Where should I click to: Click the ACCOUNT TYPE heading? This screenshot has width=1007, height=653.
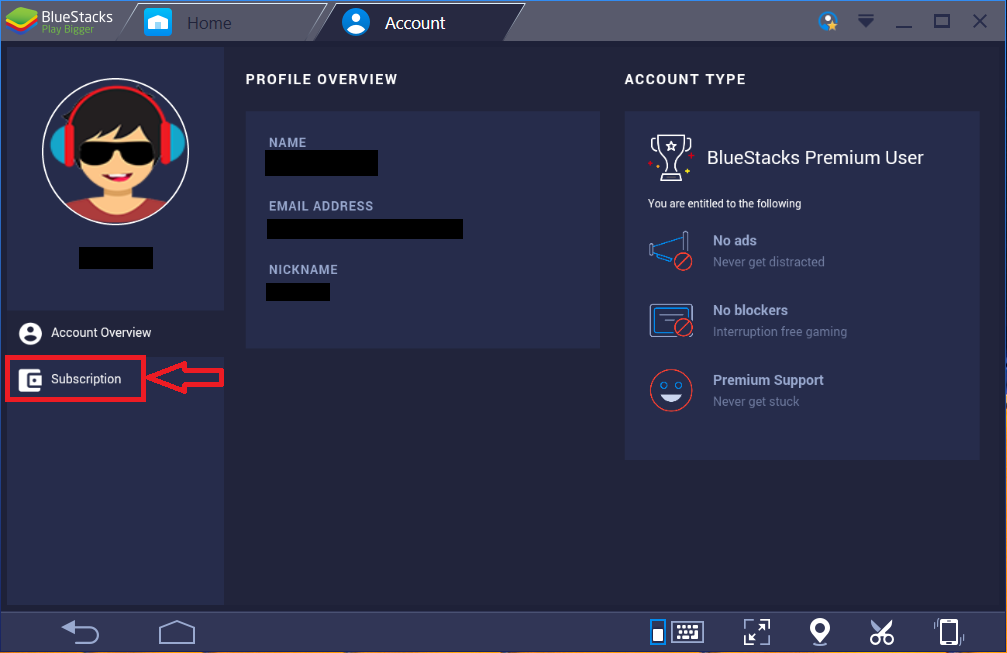pos(685,80)
